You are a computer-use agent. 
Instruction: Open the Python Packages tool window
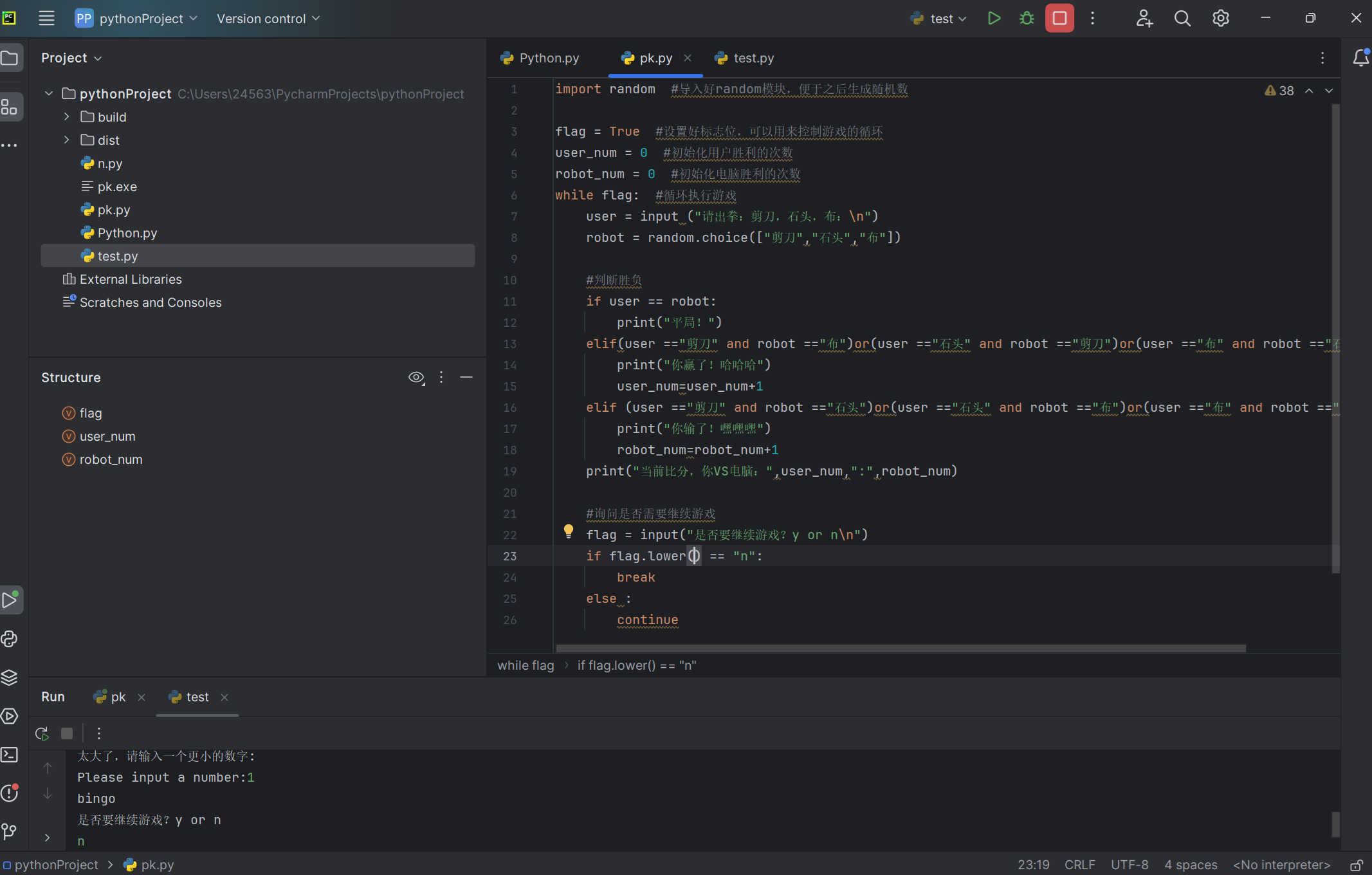coord(10,677)
